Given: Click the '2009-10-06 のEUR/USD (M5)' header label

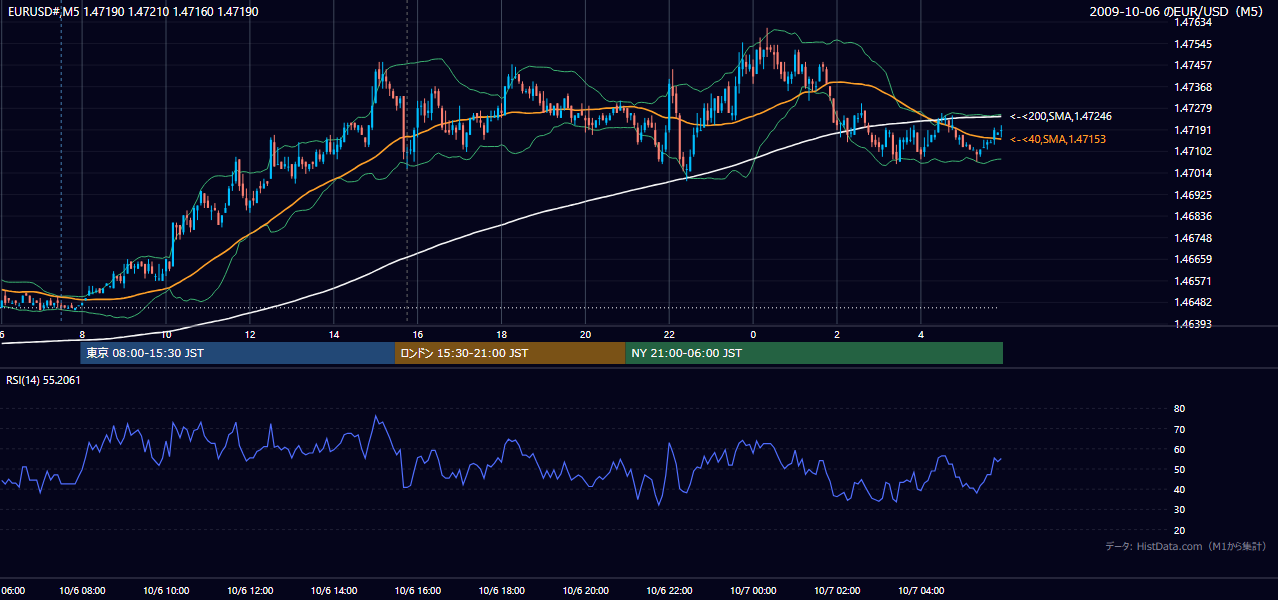Looking at the screenshot, I should 1178,12.
